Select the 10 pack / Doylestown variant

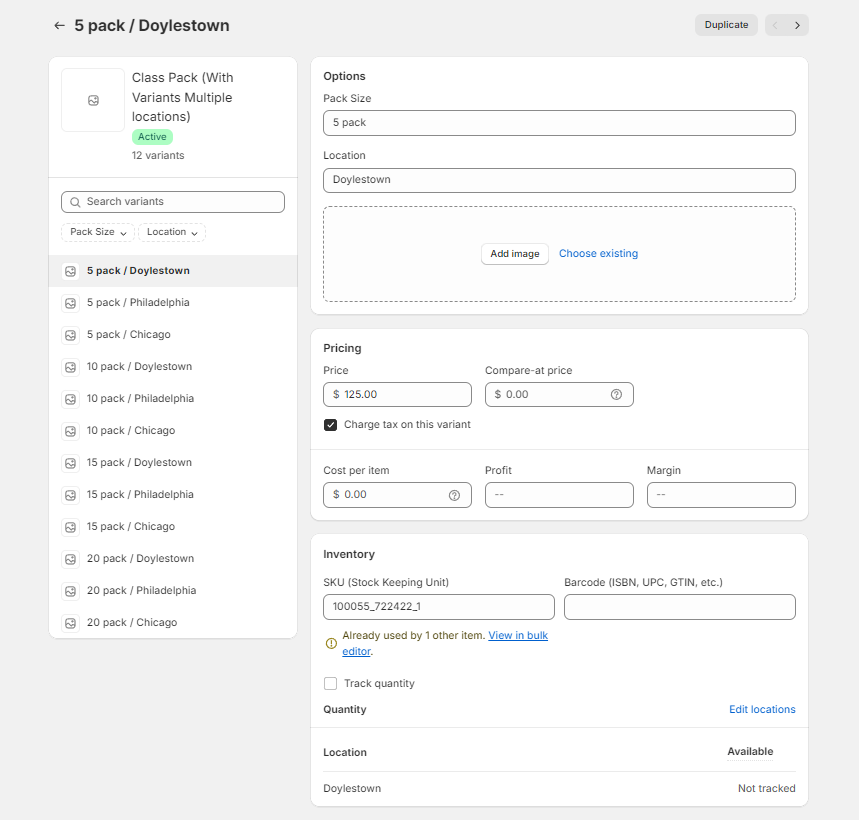[x=139, y=367]
